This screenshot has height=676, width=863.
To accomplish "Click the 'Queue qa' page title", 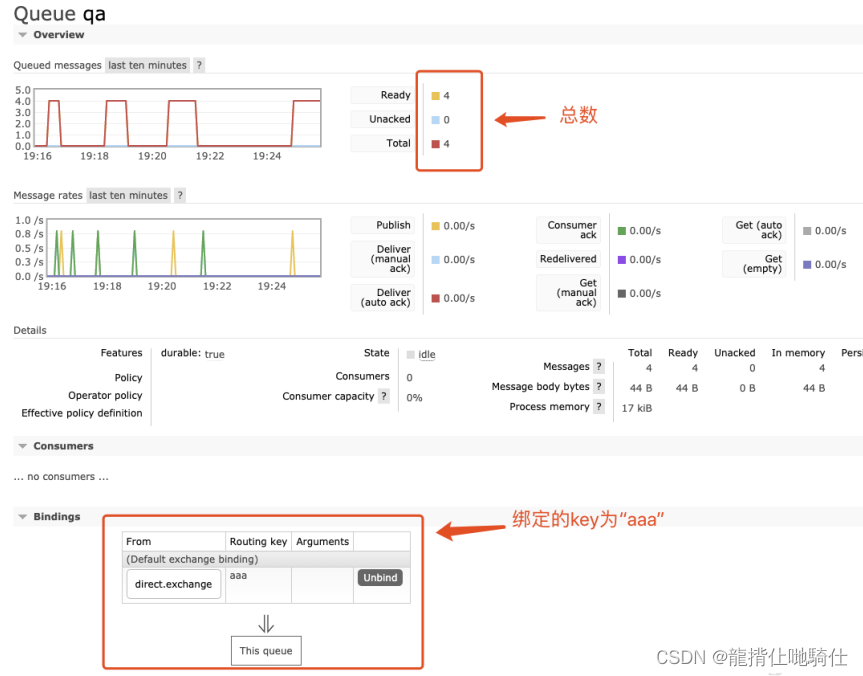I will point(59,14).
